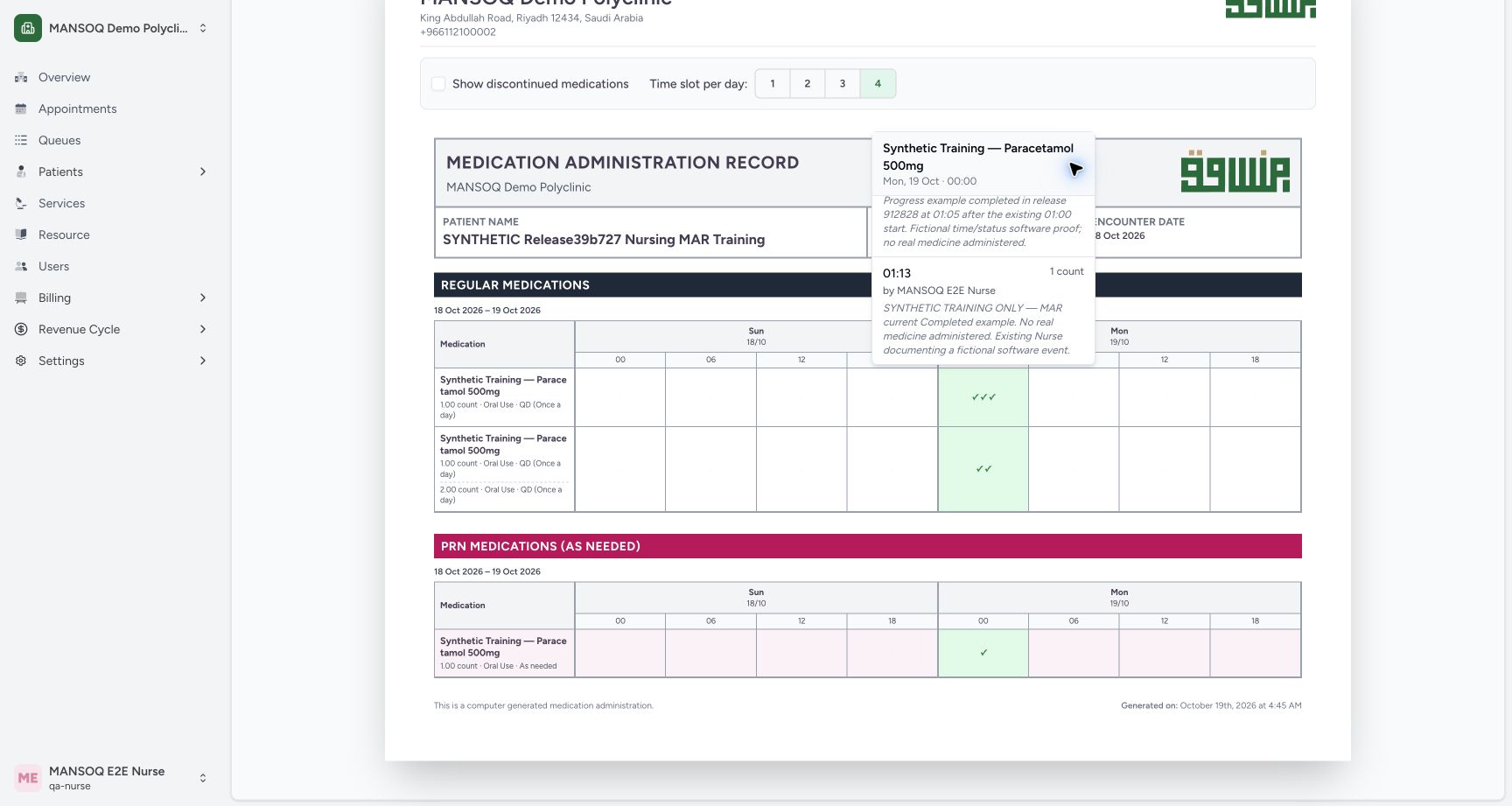
Task: Select time slot per day 1
Action: point(773,84)
